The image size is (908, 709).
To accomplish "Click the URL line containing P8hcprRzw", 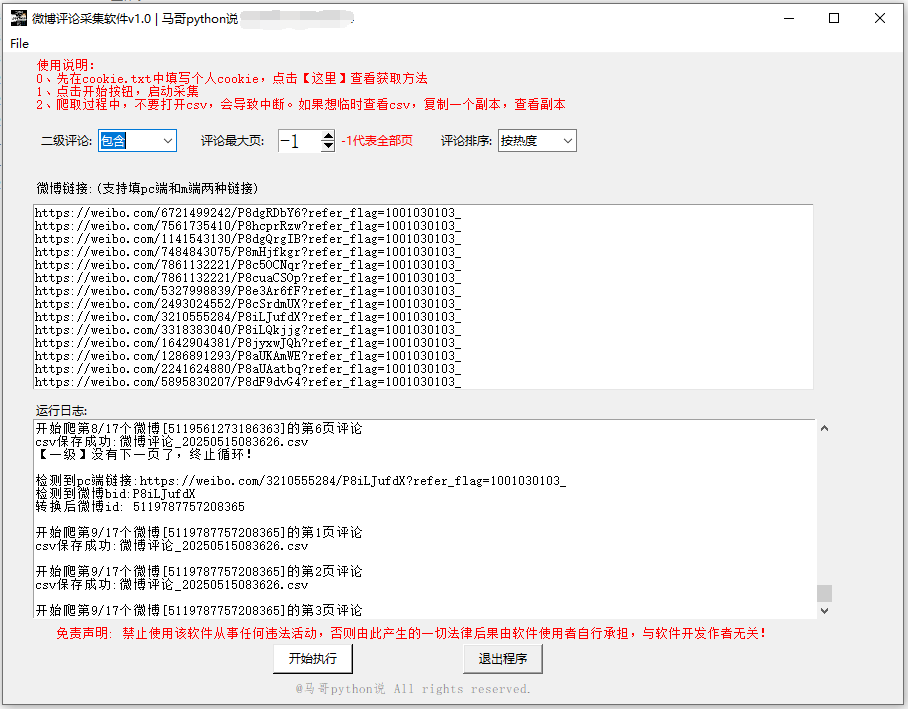I will point(248,225).
